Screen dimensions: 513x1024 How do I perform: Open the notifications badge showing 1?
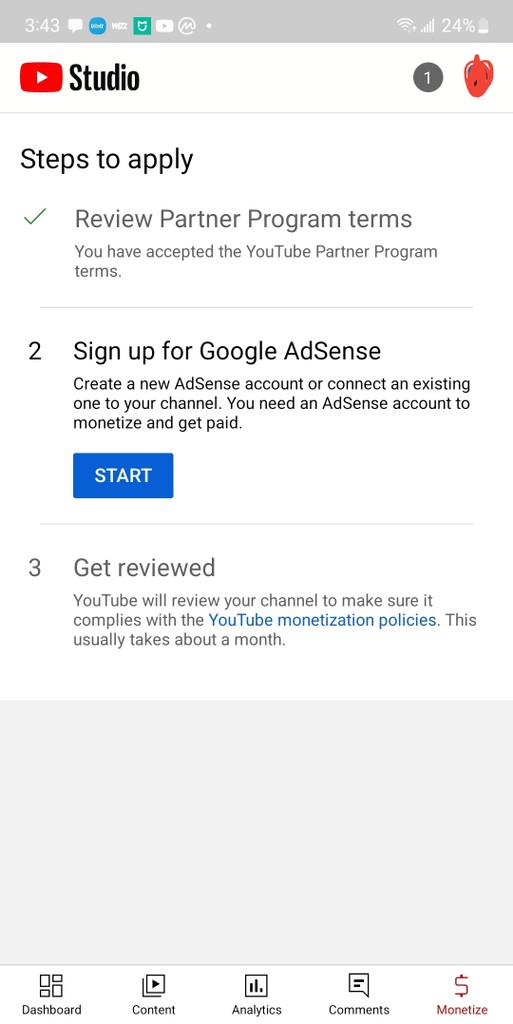428,78
